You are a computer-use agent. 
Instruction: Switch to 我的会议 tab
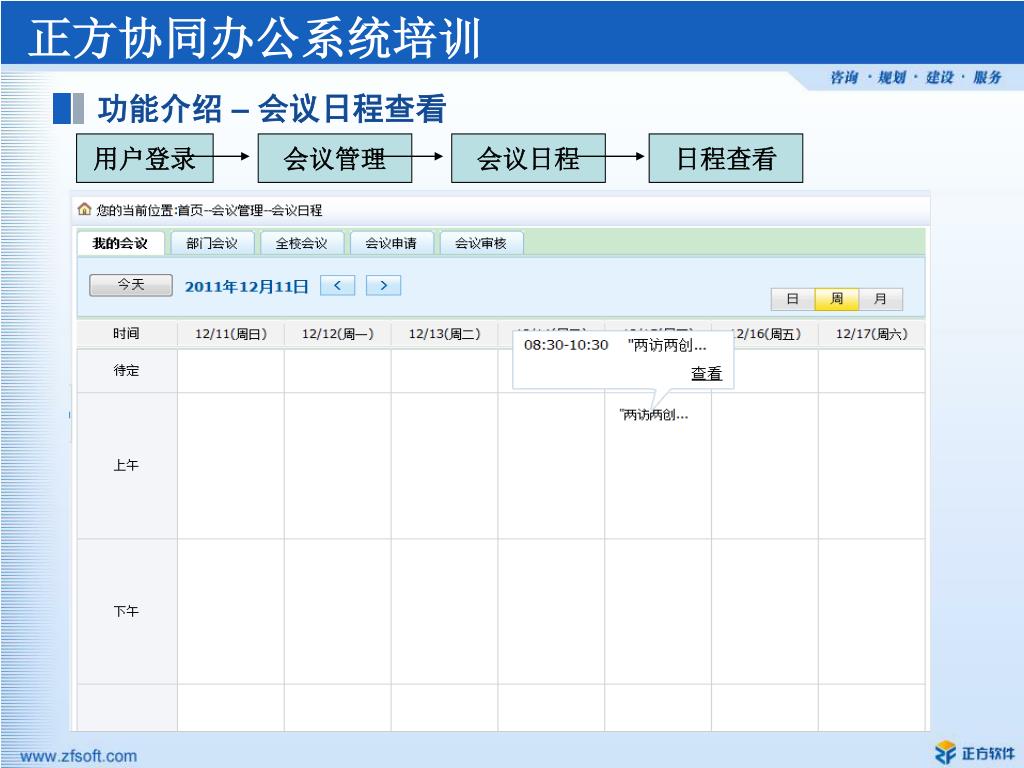121,243
